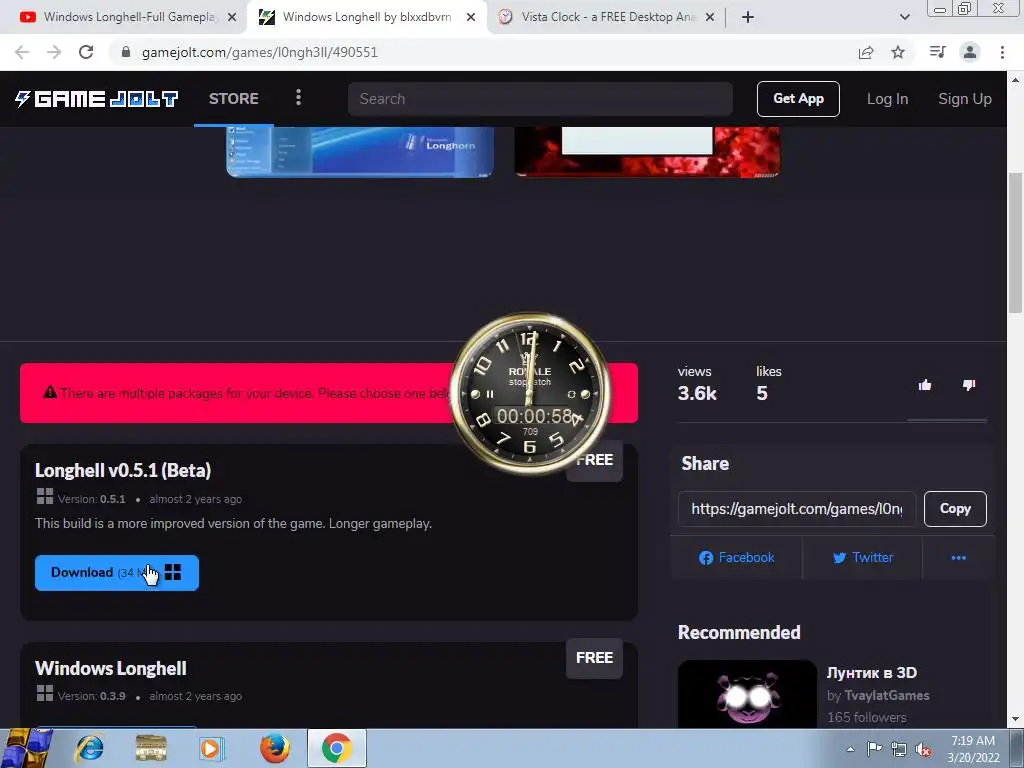Click the scrollbar down arrow
Viewport: 1024px width, 768px height.
[1016, 720]
